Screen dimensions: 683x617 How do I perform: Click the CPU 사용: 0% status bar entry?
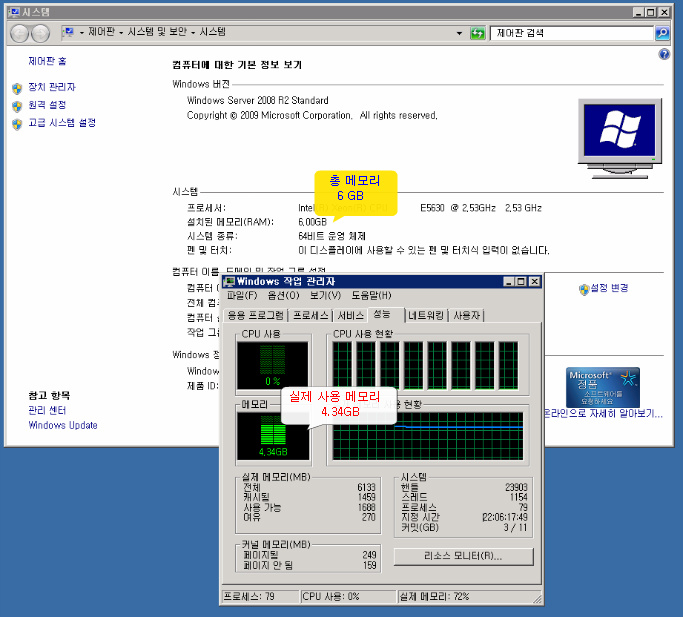(331, 597)
